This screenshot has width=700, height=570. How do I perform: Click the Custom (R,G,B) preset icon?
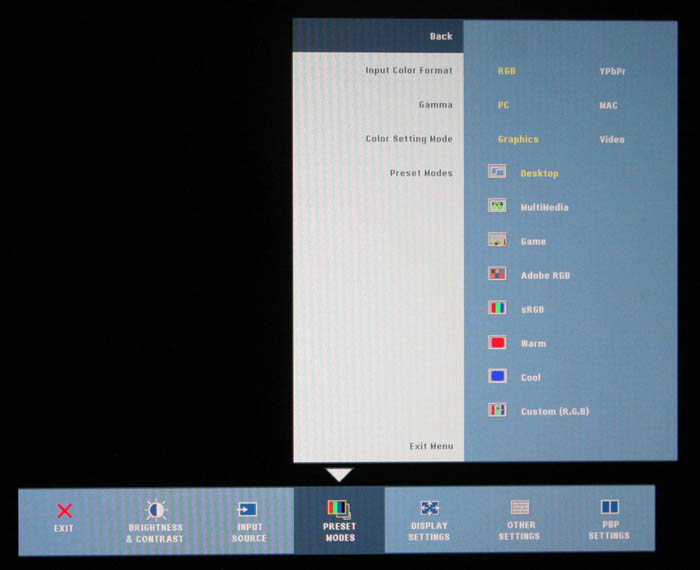point(497,410)
